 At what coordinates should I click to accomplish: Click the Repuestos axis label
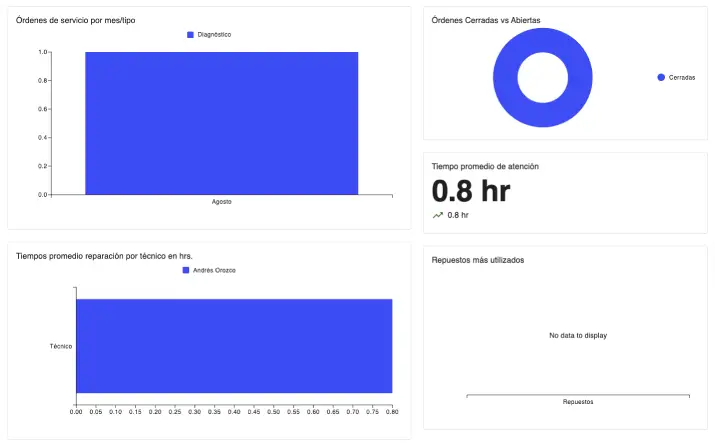[577, 402]
